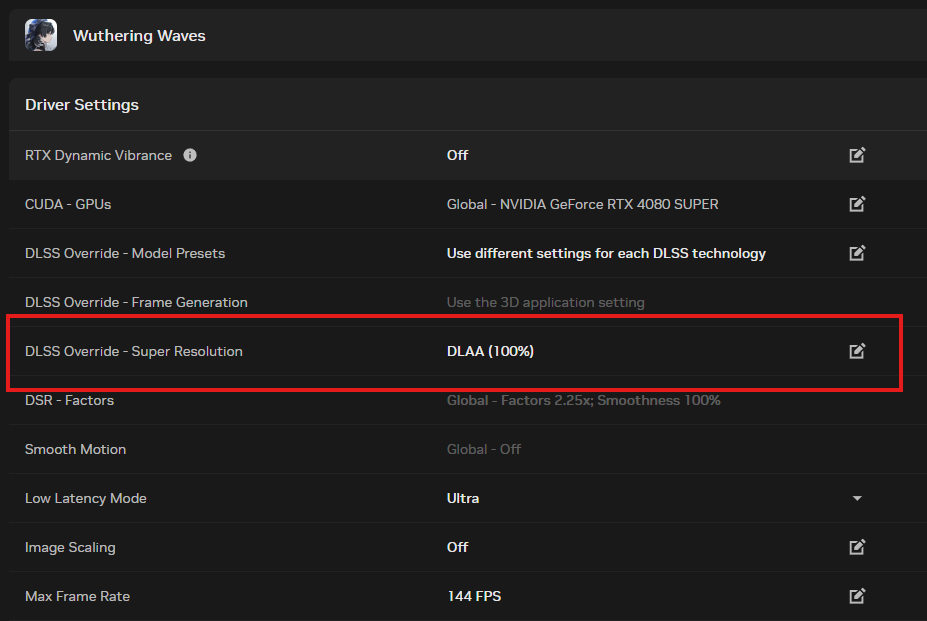The height and width of the screenshot is (621, 927).
Task: Click the 144 FPS value
Action: pos(474,596)
